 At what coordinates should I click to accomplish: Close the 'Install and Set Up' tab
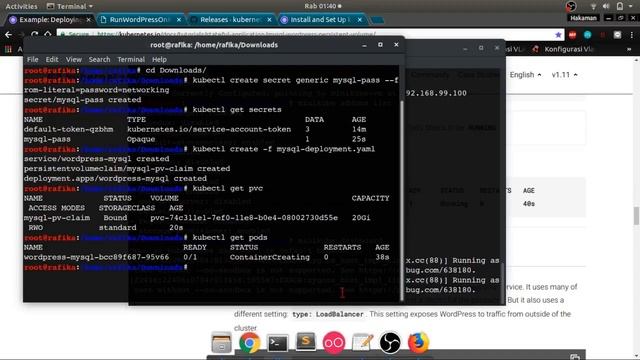click(360, 20)
